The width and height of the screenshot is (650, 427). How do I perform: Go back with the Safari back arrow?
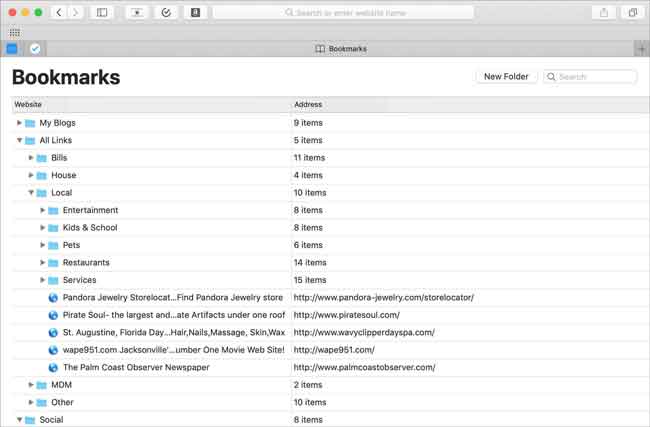coord(59,12)
